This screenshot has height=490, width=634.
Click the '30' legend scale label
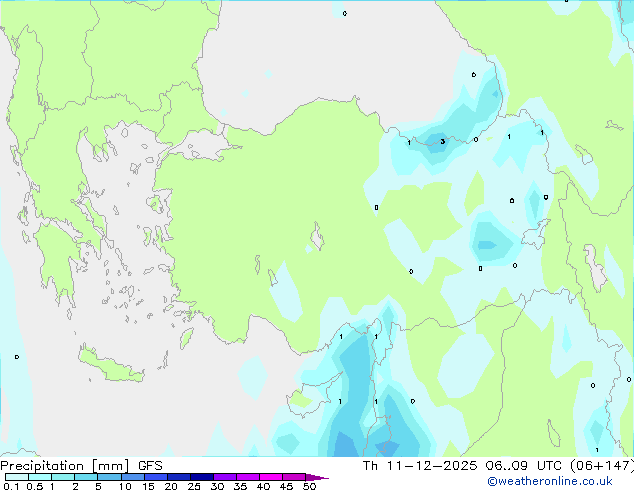click(217, 486)
